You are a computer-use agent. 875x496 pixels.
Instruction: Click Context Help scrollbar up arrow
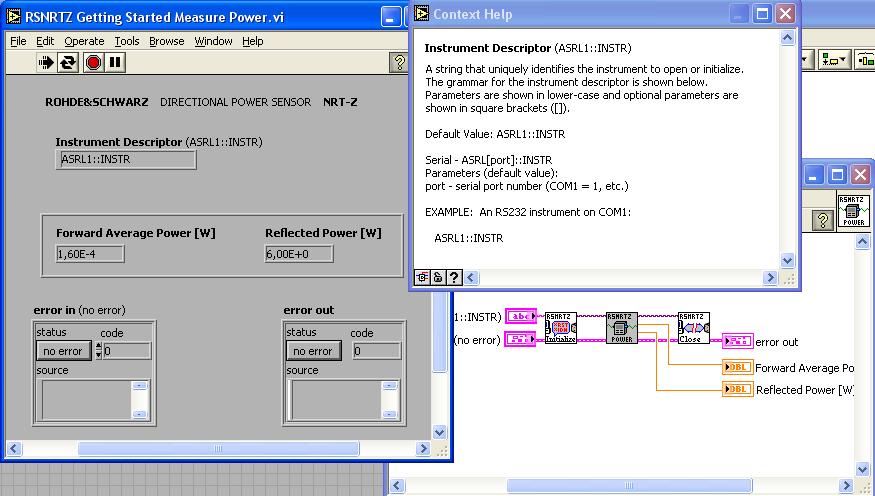(x=787, y=37)
